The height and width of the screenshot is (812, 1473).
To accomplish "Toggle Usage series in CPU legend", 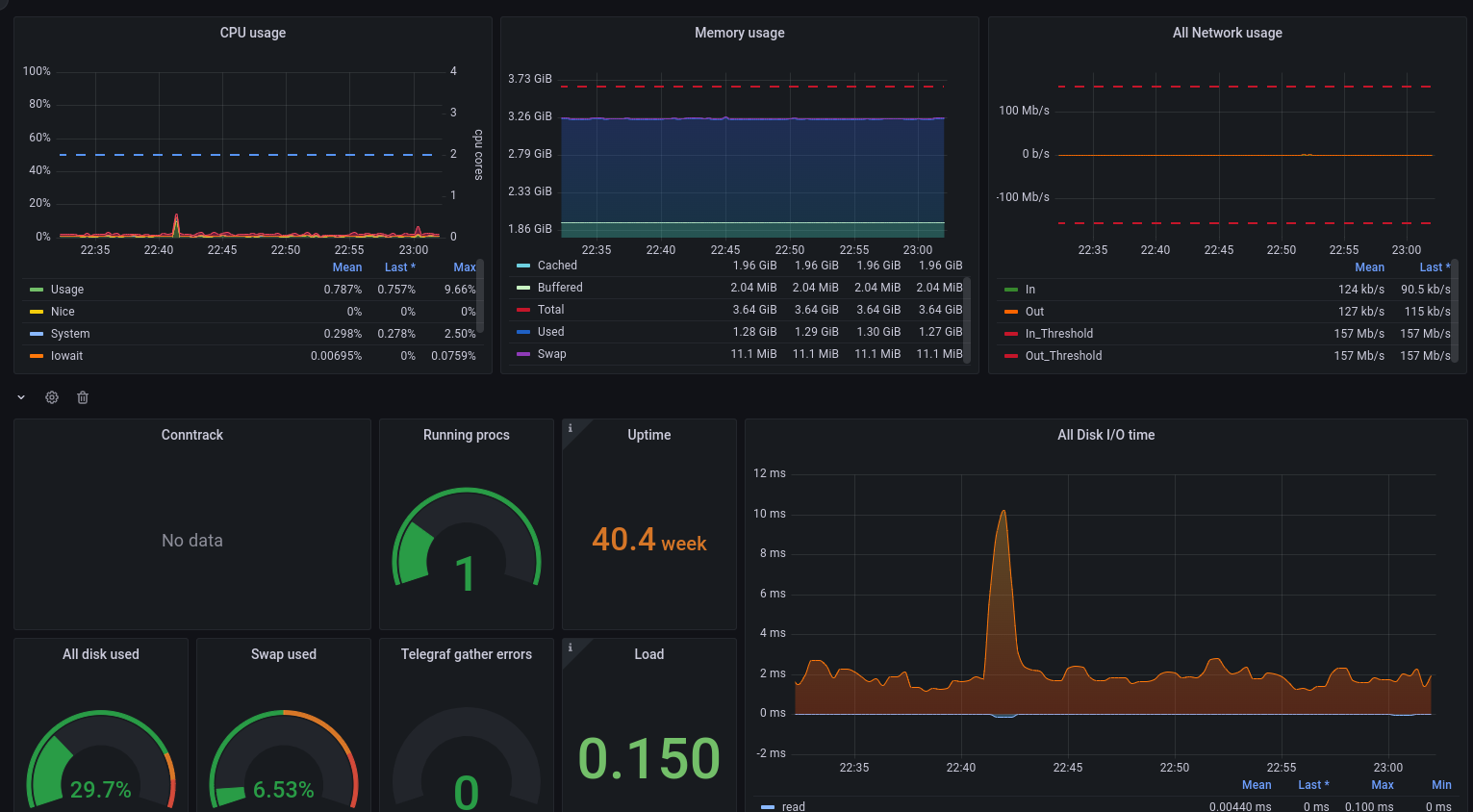I will pos(67,290).
